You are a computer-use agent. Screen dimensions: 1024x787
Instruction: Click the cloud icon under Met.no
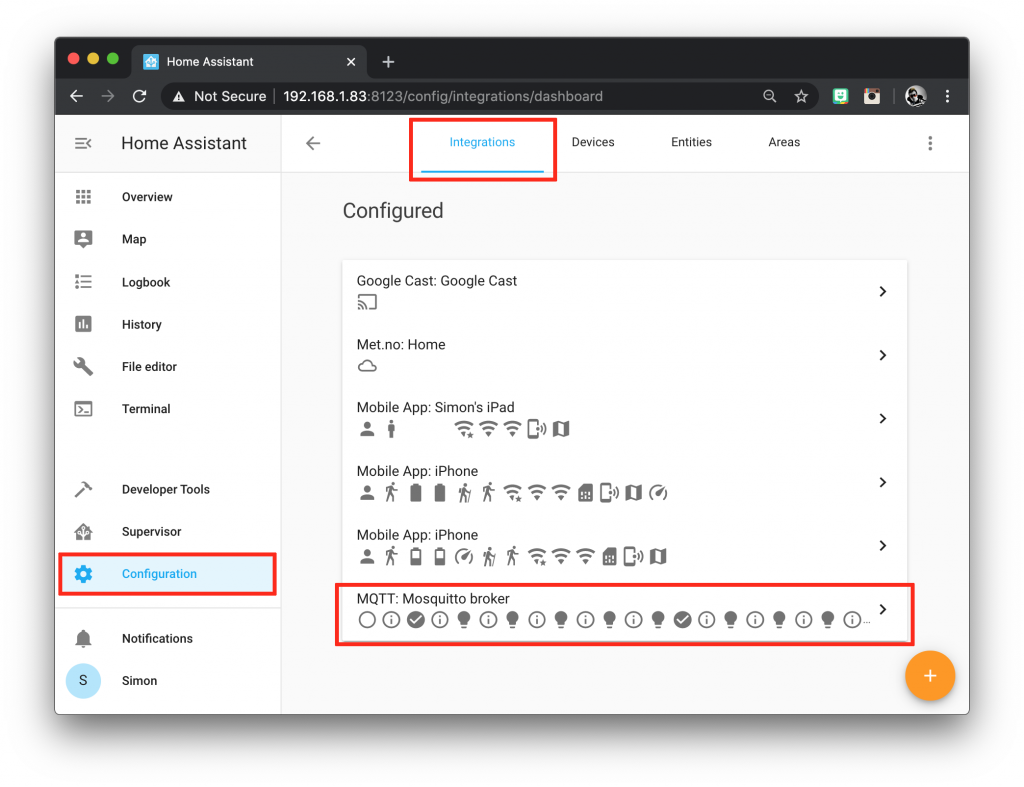(367, 366)
